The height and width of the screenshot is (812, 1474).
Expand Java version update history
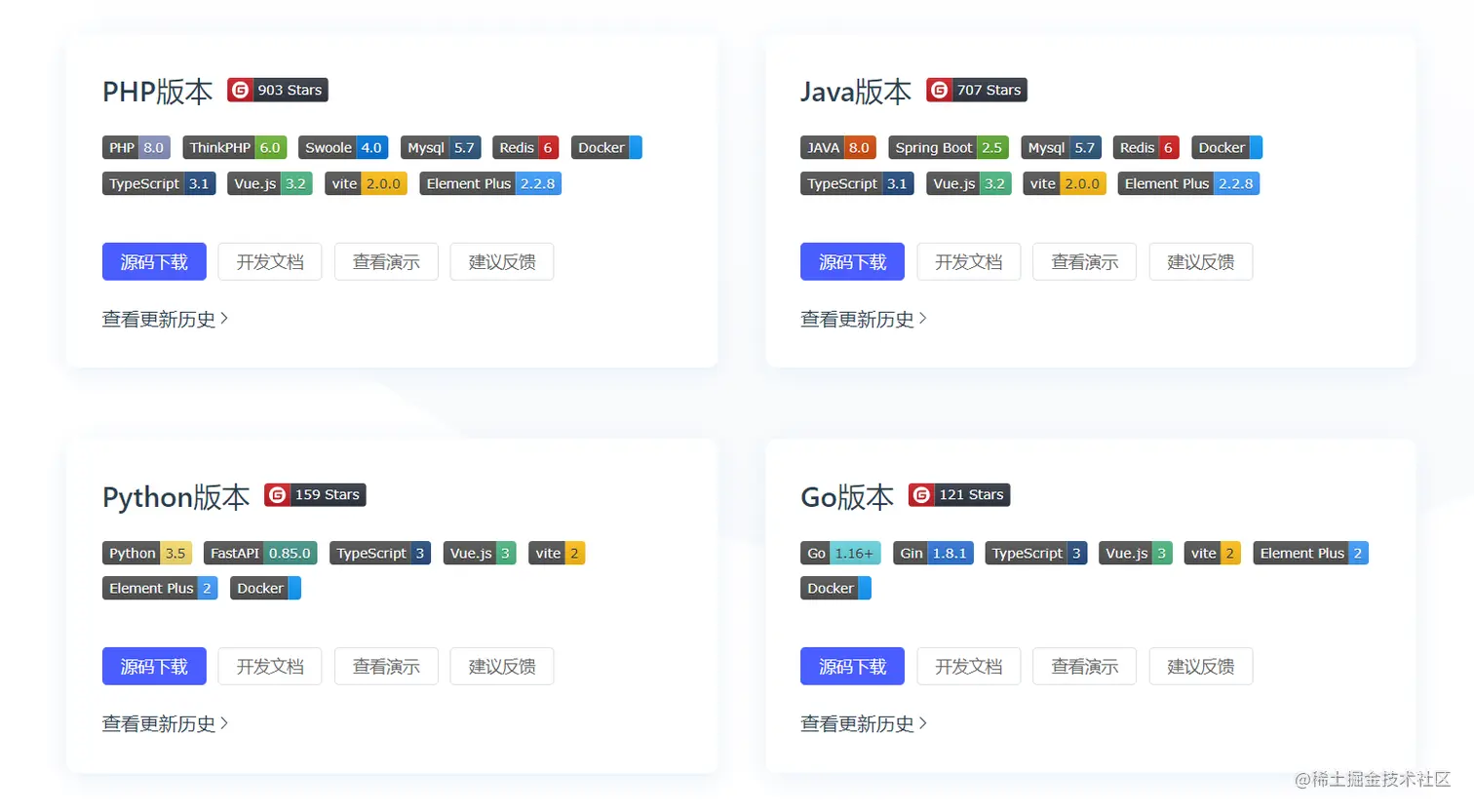coord(863,319)
